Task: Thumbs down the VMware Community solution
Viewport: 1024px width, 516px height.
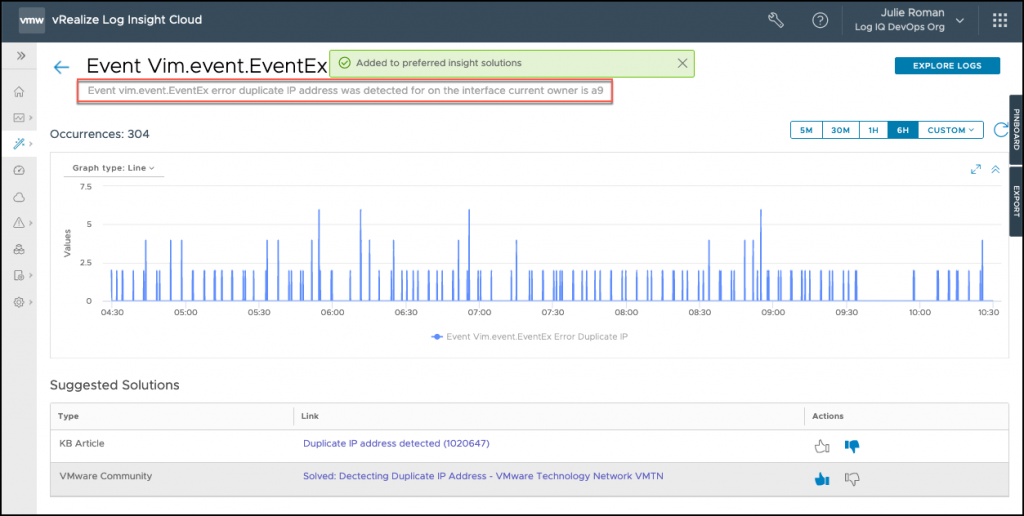Action: pos(852,479)
